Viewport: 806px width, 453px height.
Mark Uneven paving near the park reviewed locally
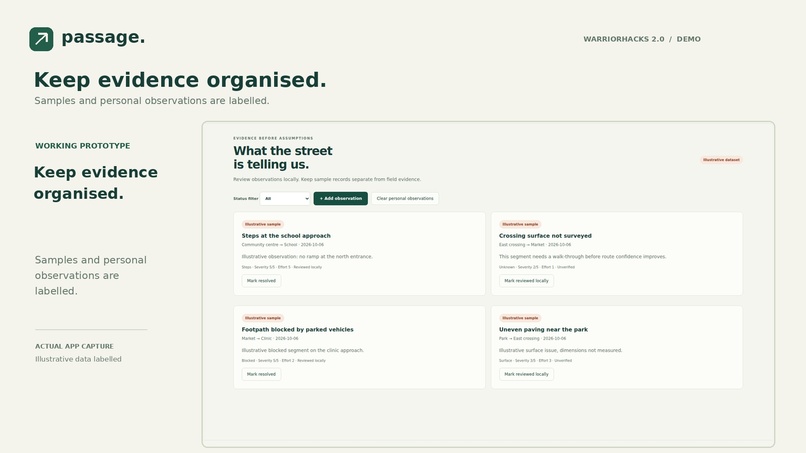(x=526, y=374)
